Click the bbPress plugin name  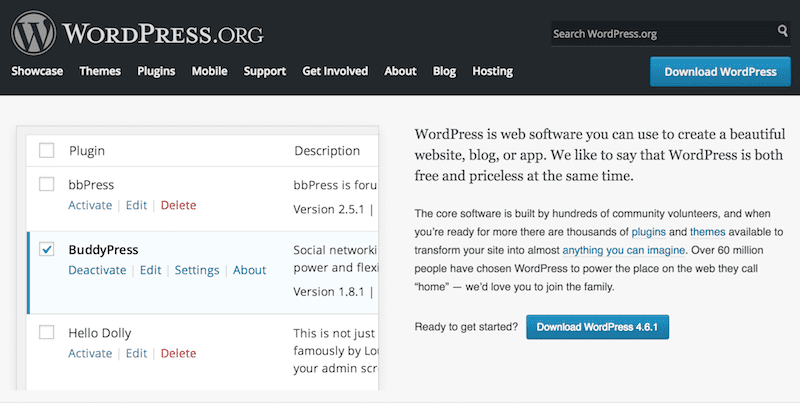[x=91, y=185]
